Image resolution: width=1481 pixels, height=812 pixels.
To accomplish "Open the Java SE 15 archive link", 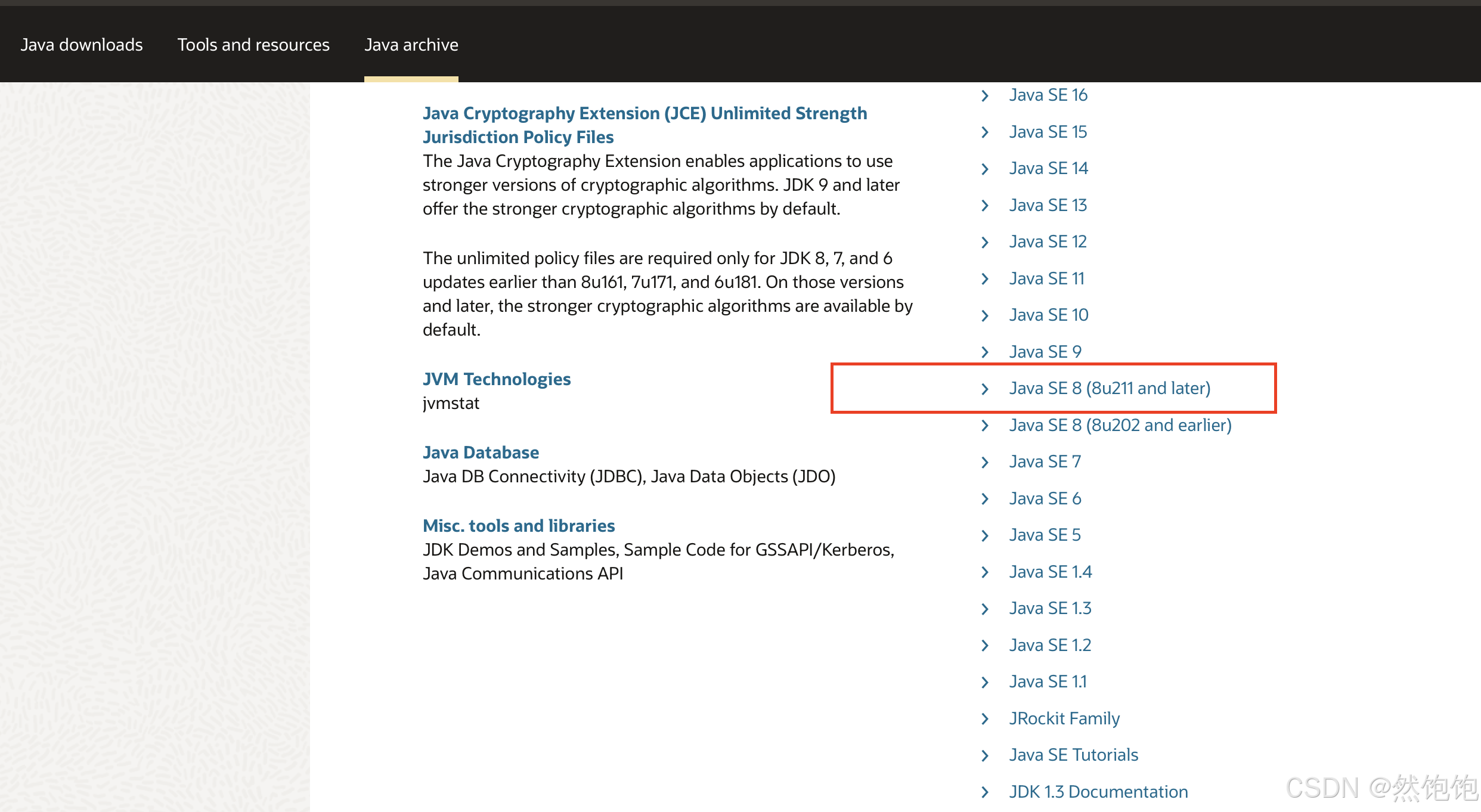I will click(x=1048, y=132).
